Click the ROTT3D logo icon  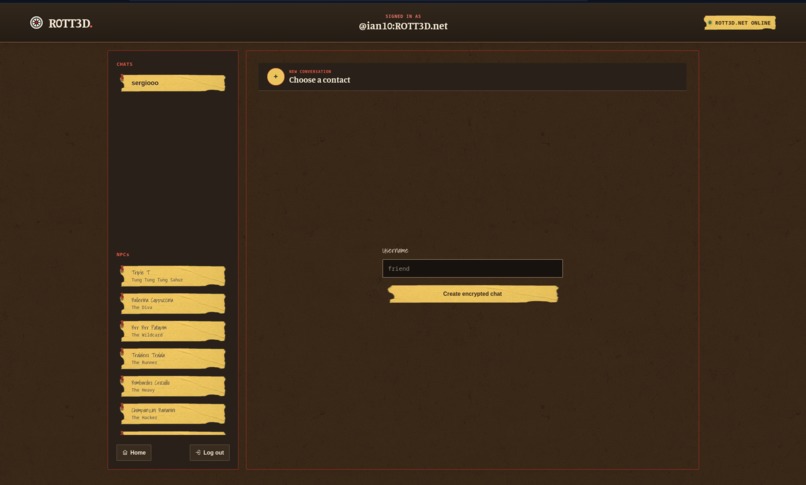[36, 23]
